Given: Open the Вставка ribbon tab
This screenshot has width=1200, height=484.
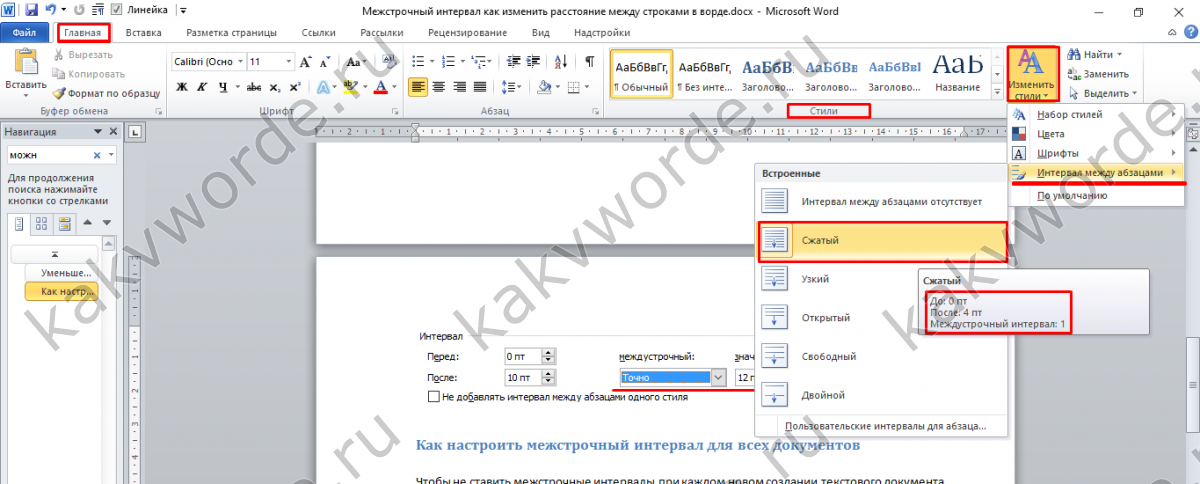Looking at the screenshot, I should (143, 33).
